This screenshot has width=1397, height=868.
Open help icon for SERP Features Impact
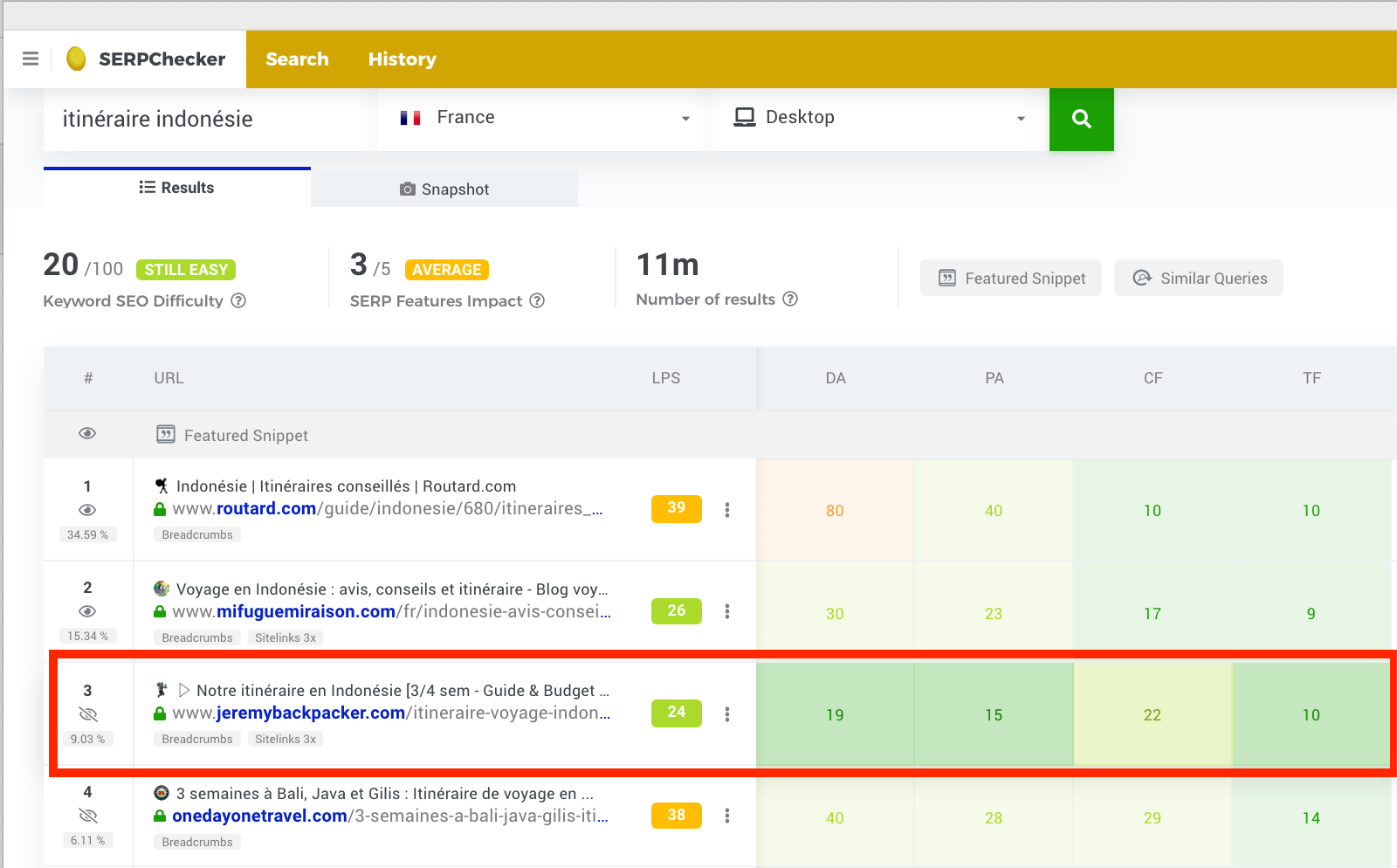coord(537,300)
